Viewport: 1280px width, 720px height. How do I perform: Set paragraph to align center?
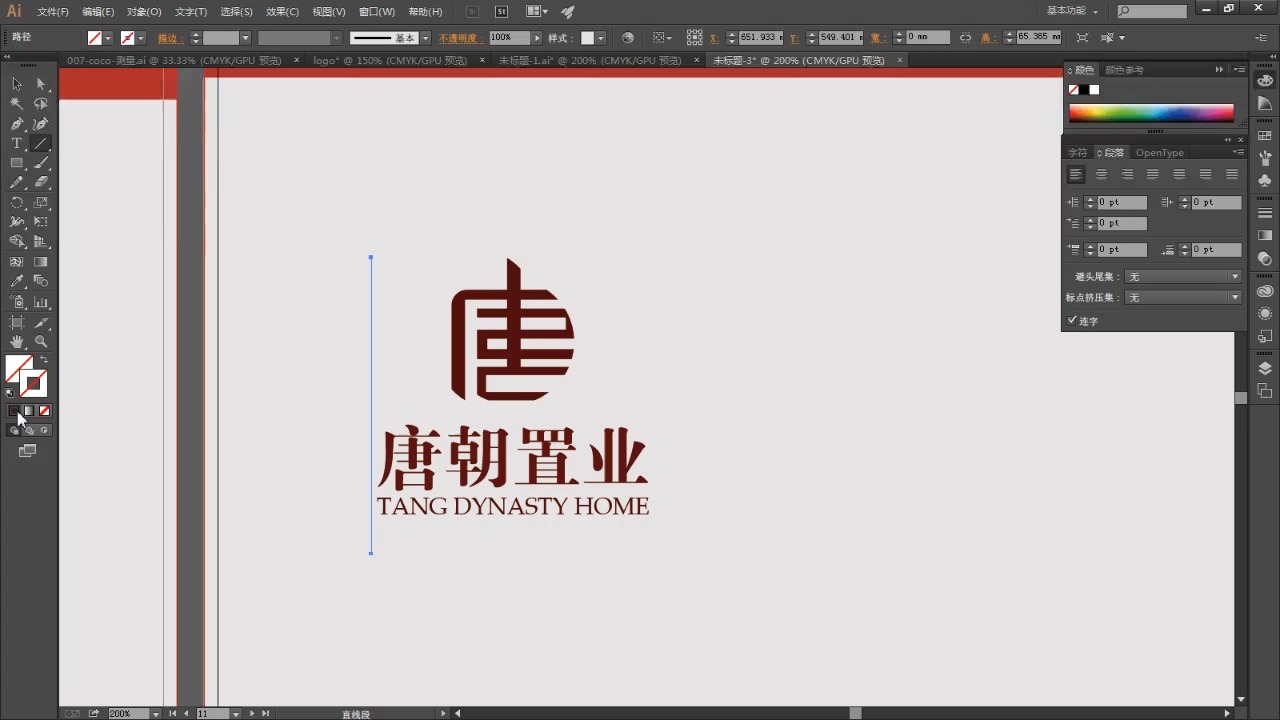tap(1101, 174)
